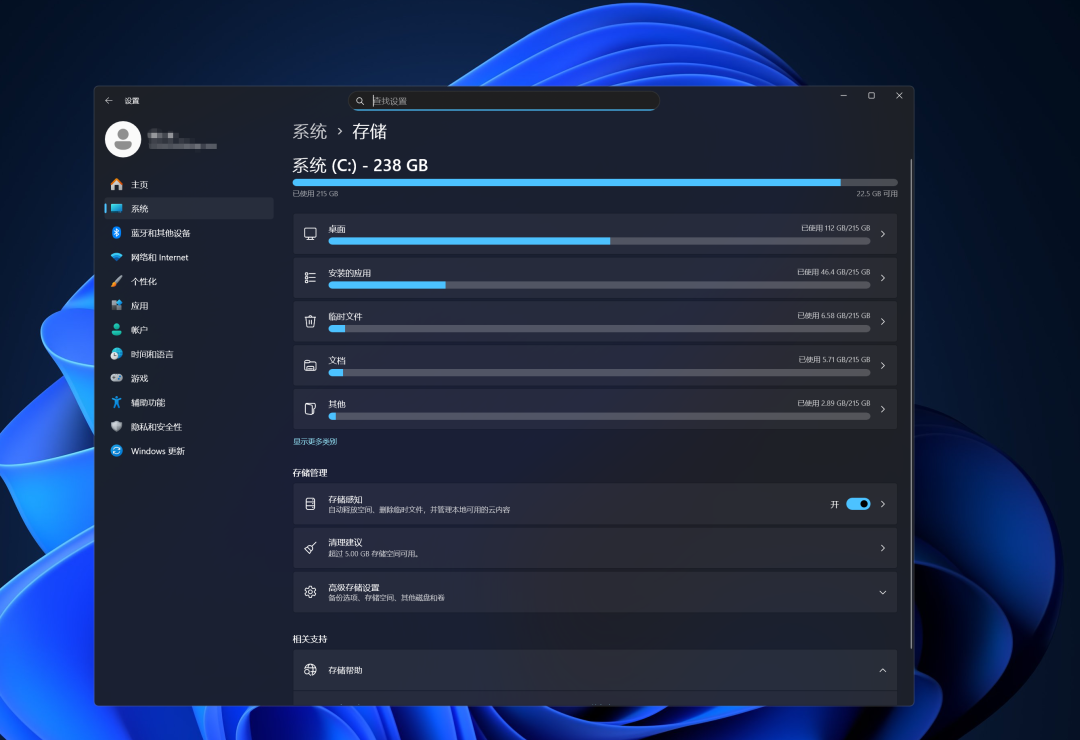Click 已使用 46.4 GB/215 GB text

833,272
